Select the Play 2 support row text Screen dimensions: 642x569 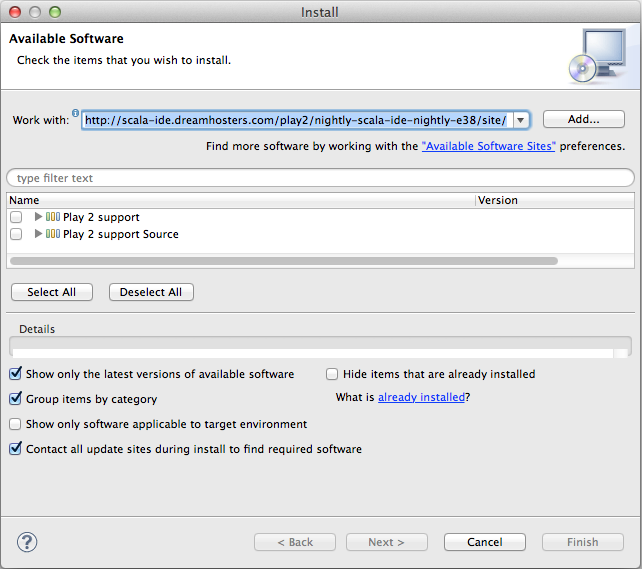[x=101, y=217]
